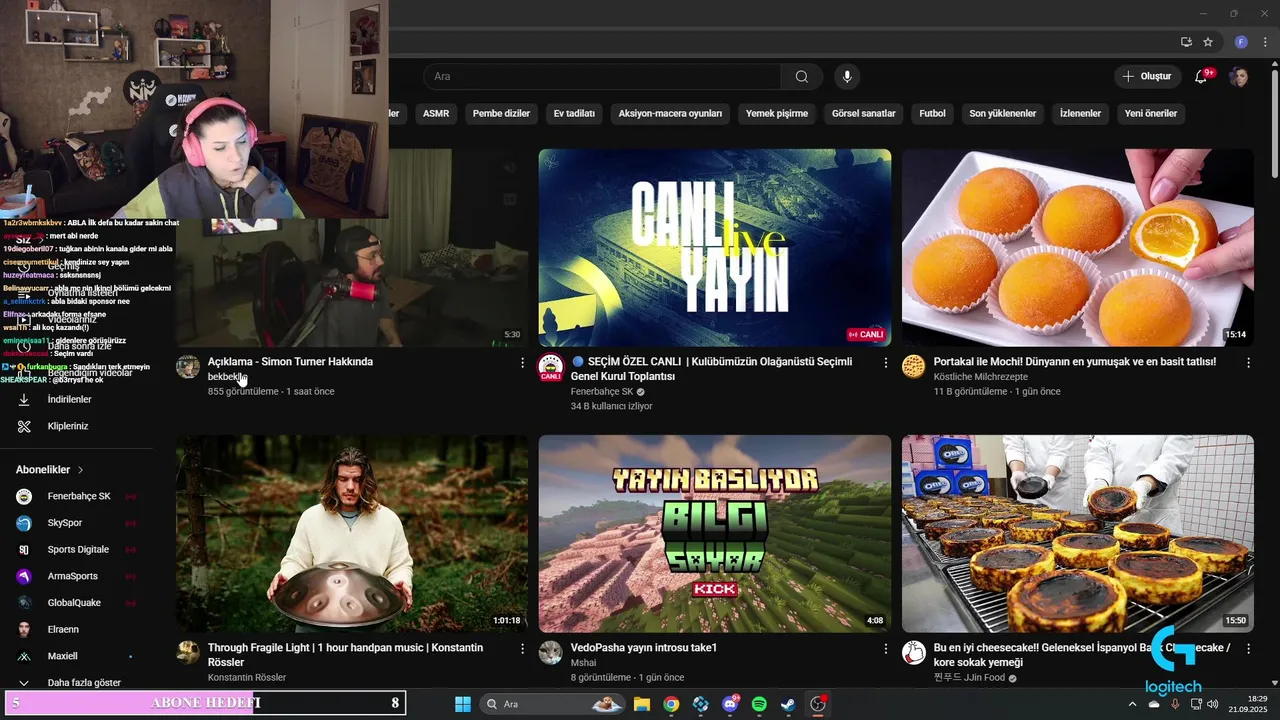
Task: Install app icon in address bar
Action: click(x=1186, y=42)
